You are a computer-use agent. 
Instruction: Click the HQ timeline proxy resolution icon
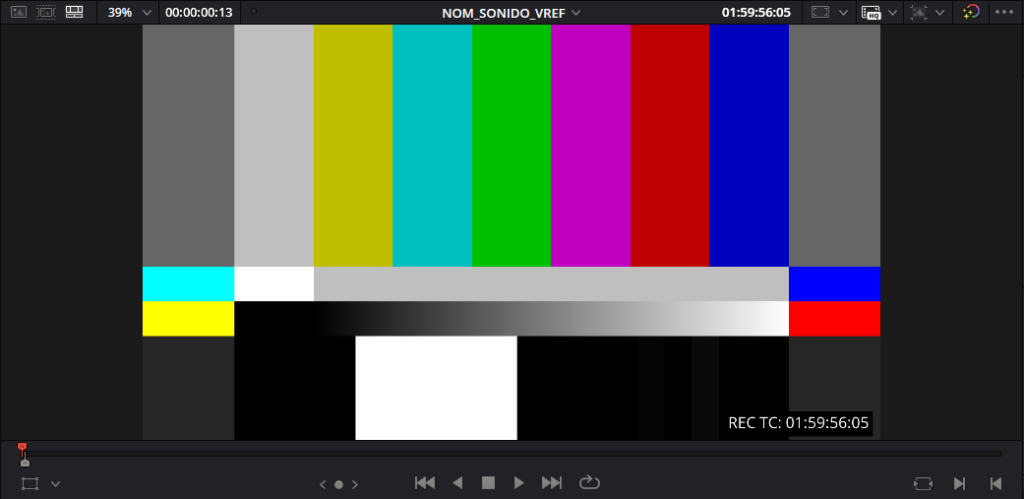(871, 12)
